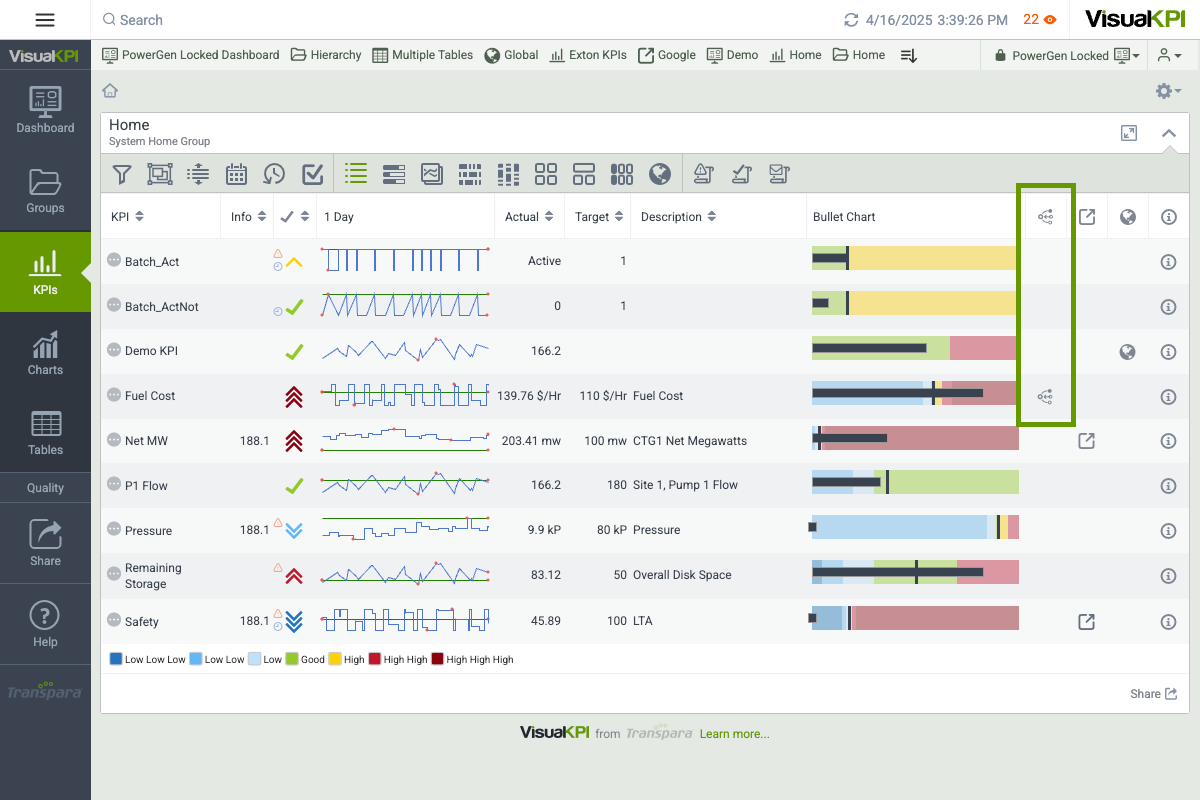Open the Help sidebar option
Image resolution: width=1200 pixels, height=800 pixels.
coord(45,625)
